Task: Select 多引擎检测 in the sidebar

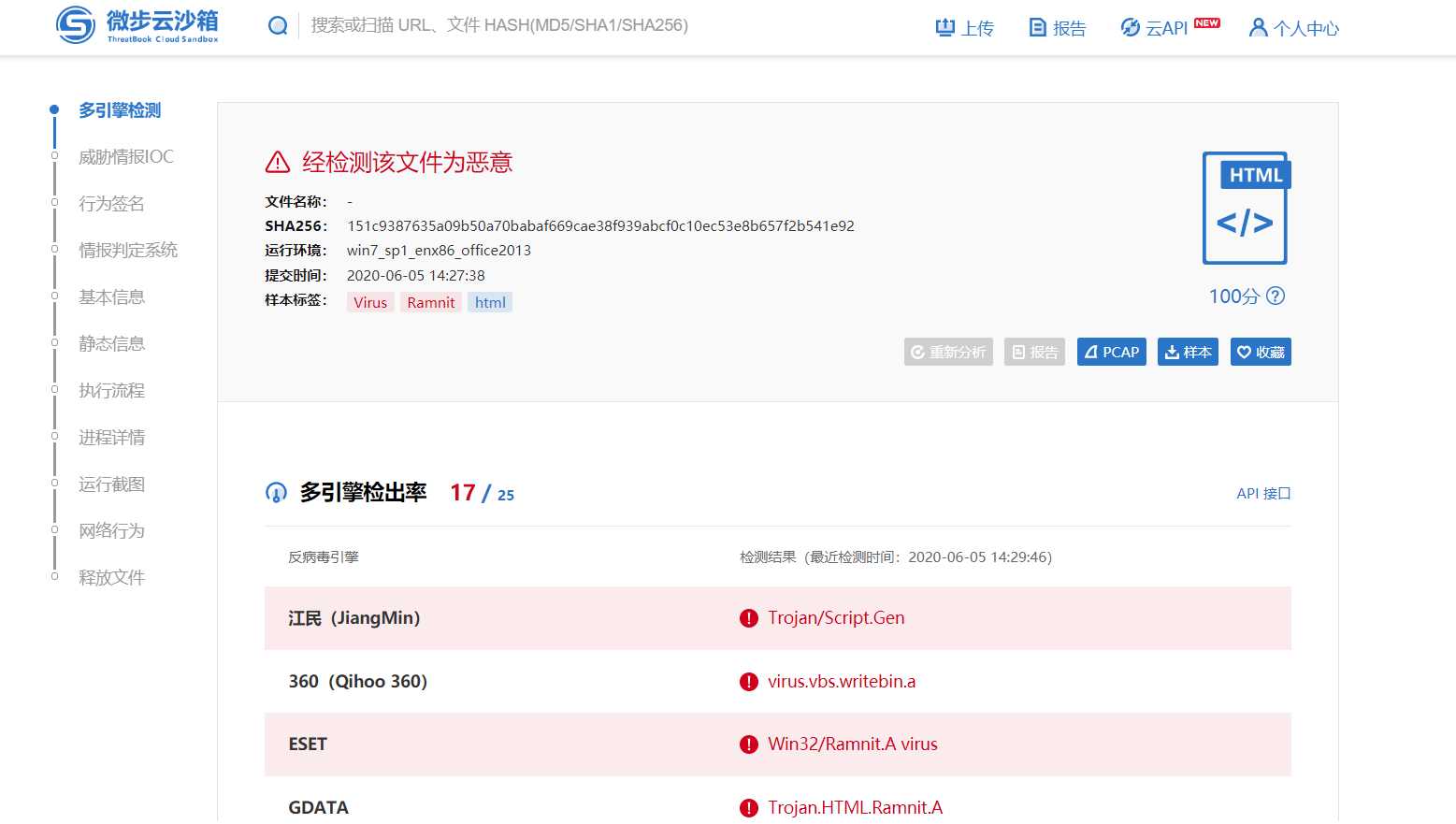Action: [x=120, y=110]
